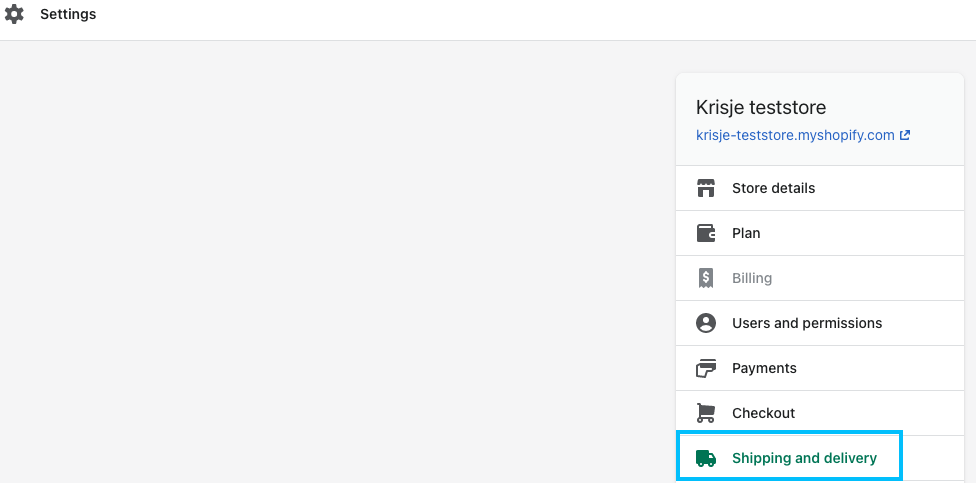Image resolution: width=976 pixels, height=483 pixels.
Task: Visit the krisje-teststore.myshopify.com link
Action: pos(795,135)
